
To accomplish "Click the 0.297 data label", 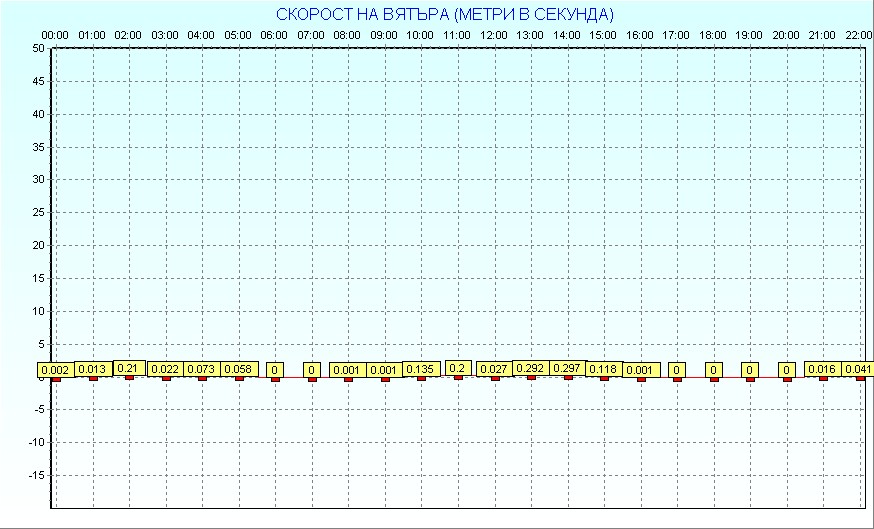I will click(567, 368).
